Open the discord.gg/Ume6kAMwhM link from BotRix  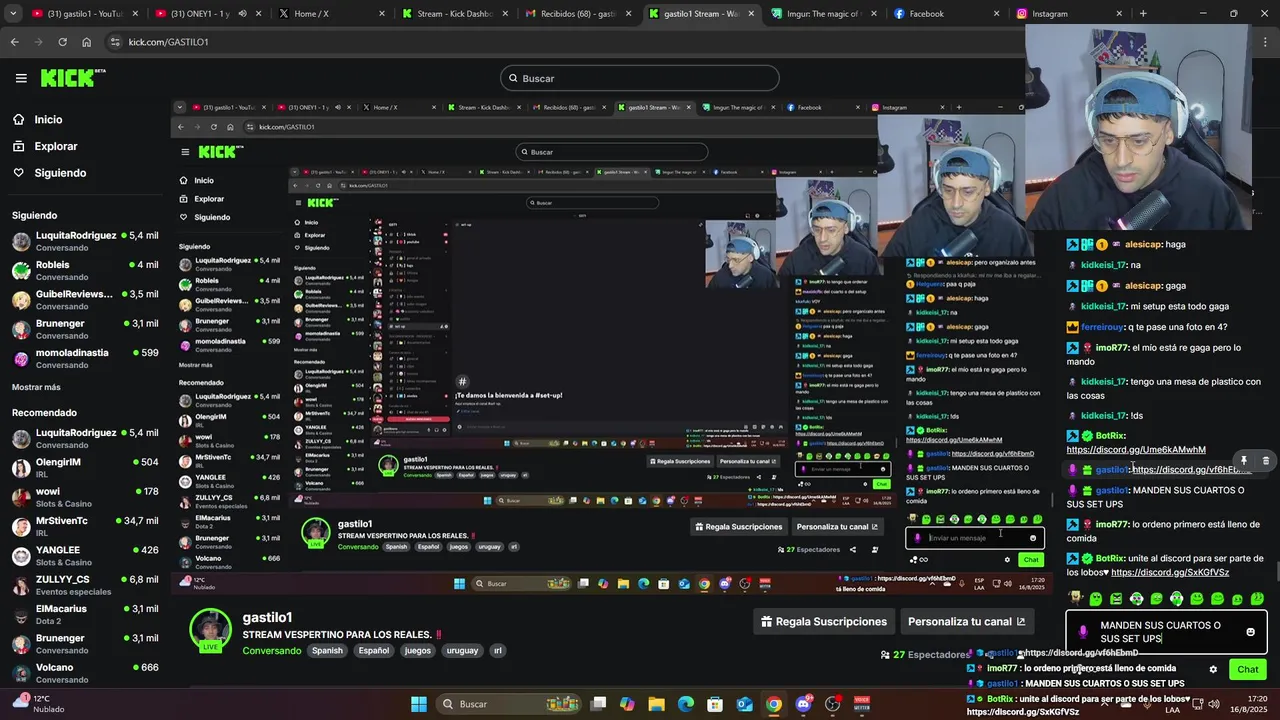[x=1136, y=450]
